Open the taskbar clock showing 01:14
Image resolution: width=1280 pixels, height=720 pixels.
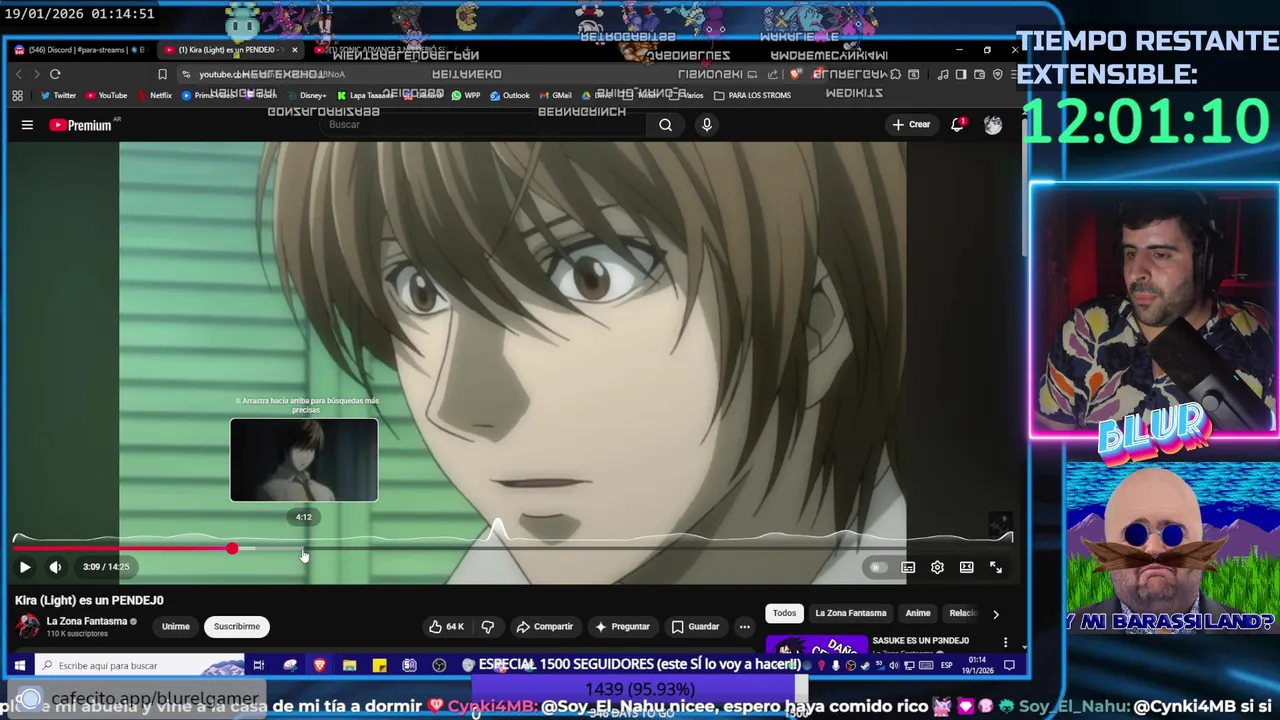coord(978,665)
